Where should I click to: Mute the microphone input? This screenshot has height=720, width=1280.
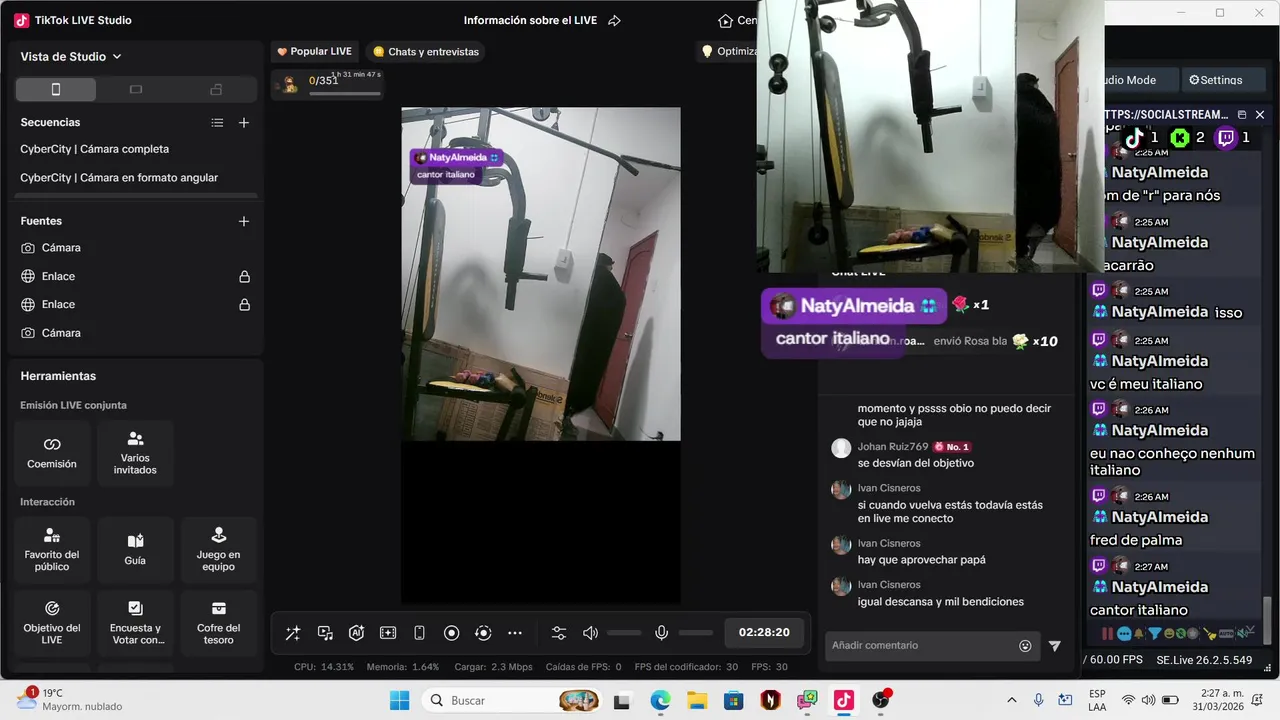pos(661,633)
